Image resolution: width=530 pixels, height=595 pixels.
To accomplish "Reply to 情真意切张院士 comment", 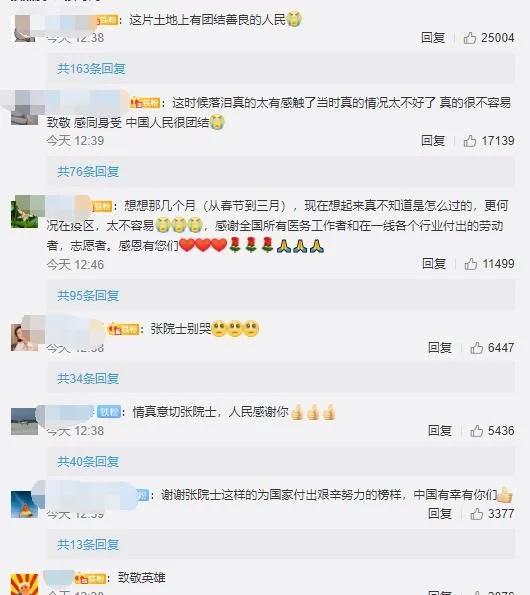I will (440, 431).
